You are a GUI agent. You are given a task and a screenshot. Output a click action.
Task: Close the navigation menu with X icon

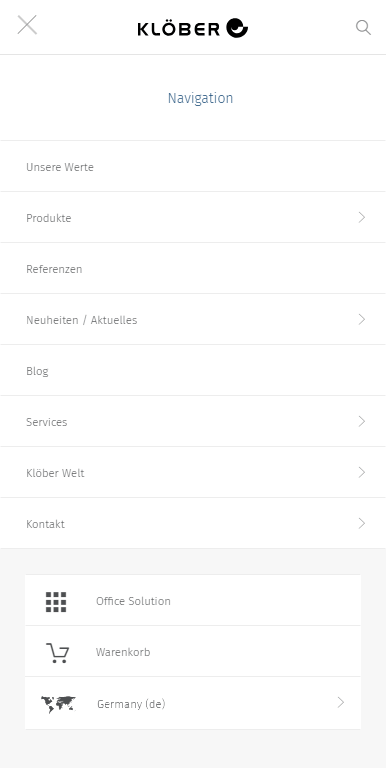click(x=27, y=24)
